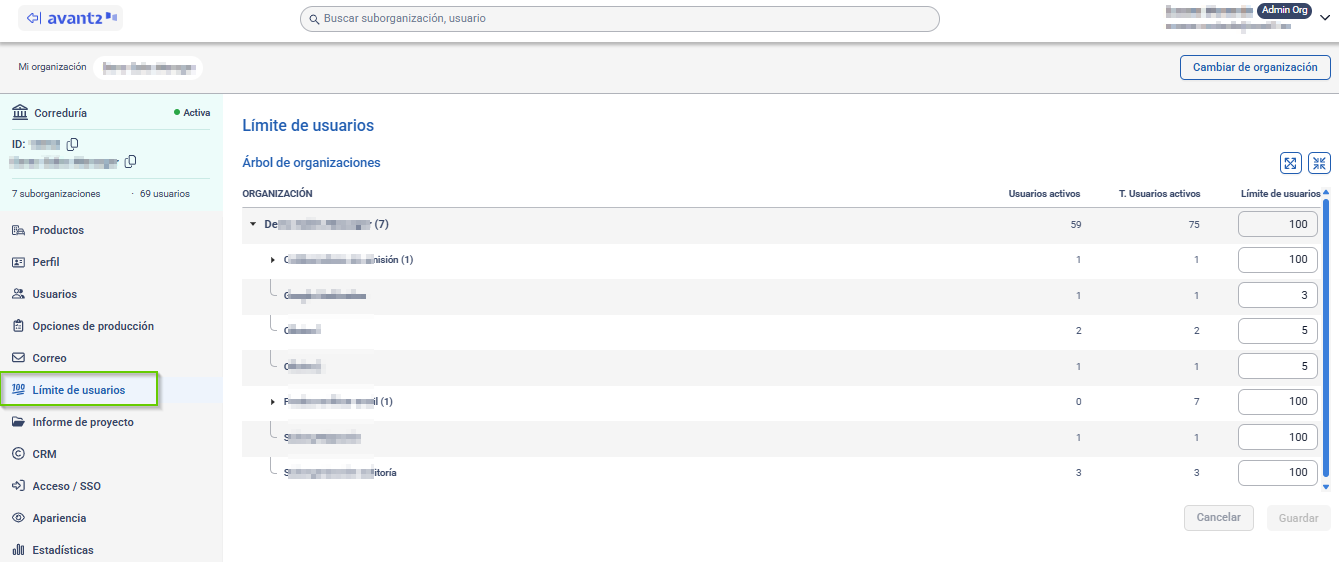Edit limit field in row with 3 active users
This screenshot has width=1339, height=562.
(1278, 472)
